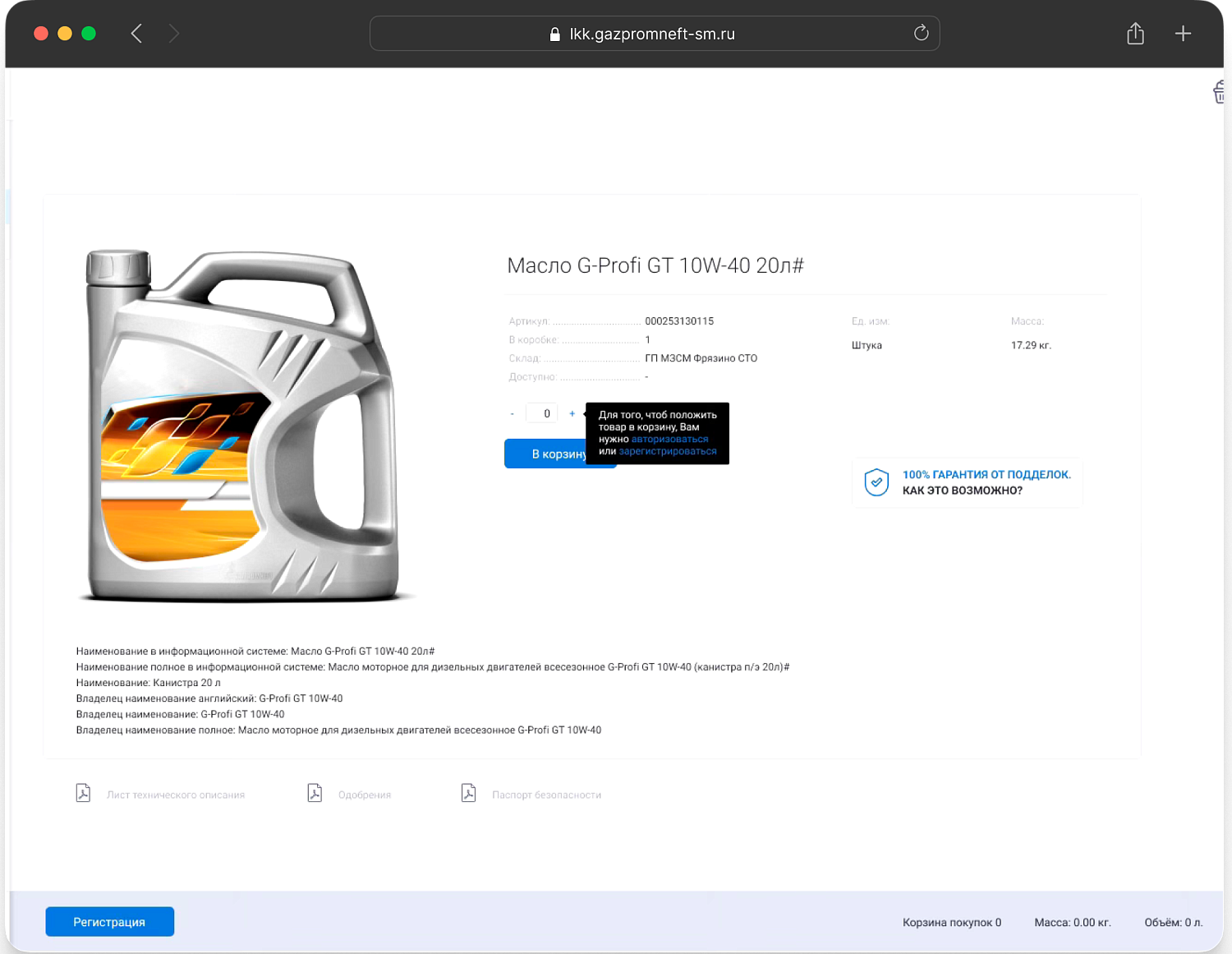Image resolution: width=1232 pixels, height=954 pixels.
Task: Click the line Владелец наименование: G-Profi GT 10W-40
Action: (180, 715)
